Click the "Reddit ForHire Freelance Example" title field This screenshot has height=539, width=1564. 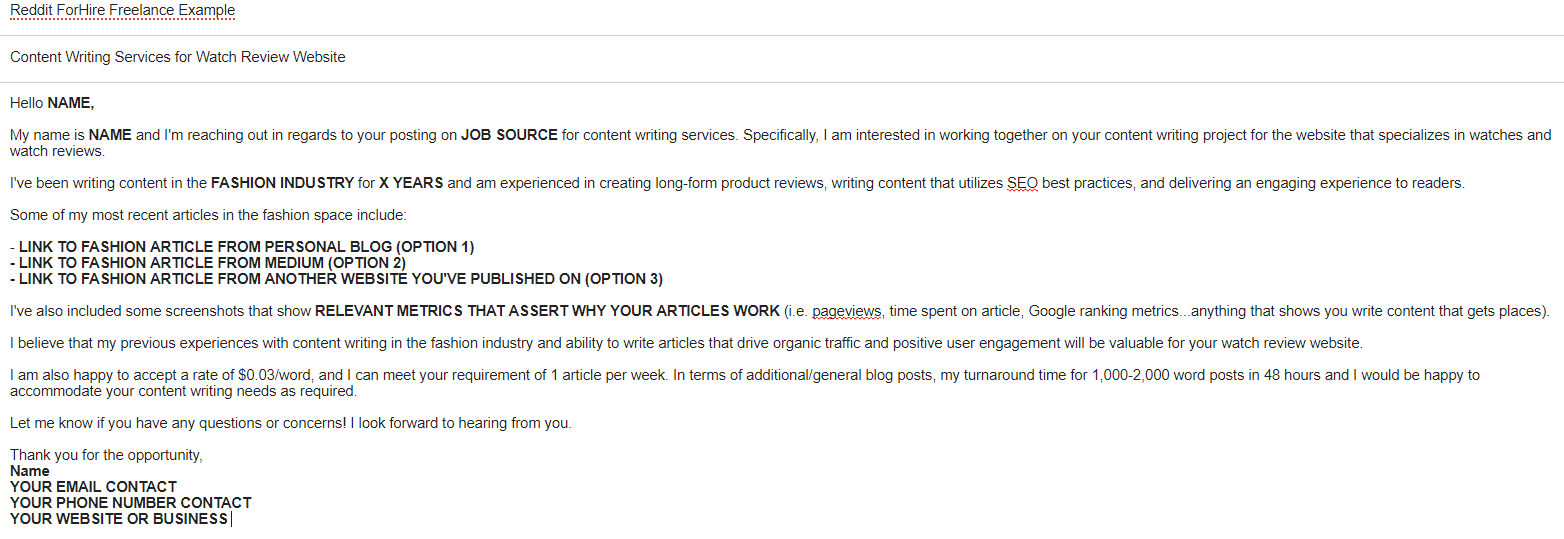click(123, 11)
